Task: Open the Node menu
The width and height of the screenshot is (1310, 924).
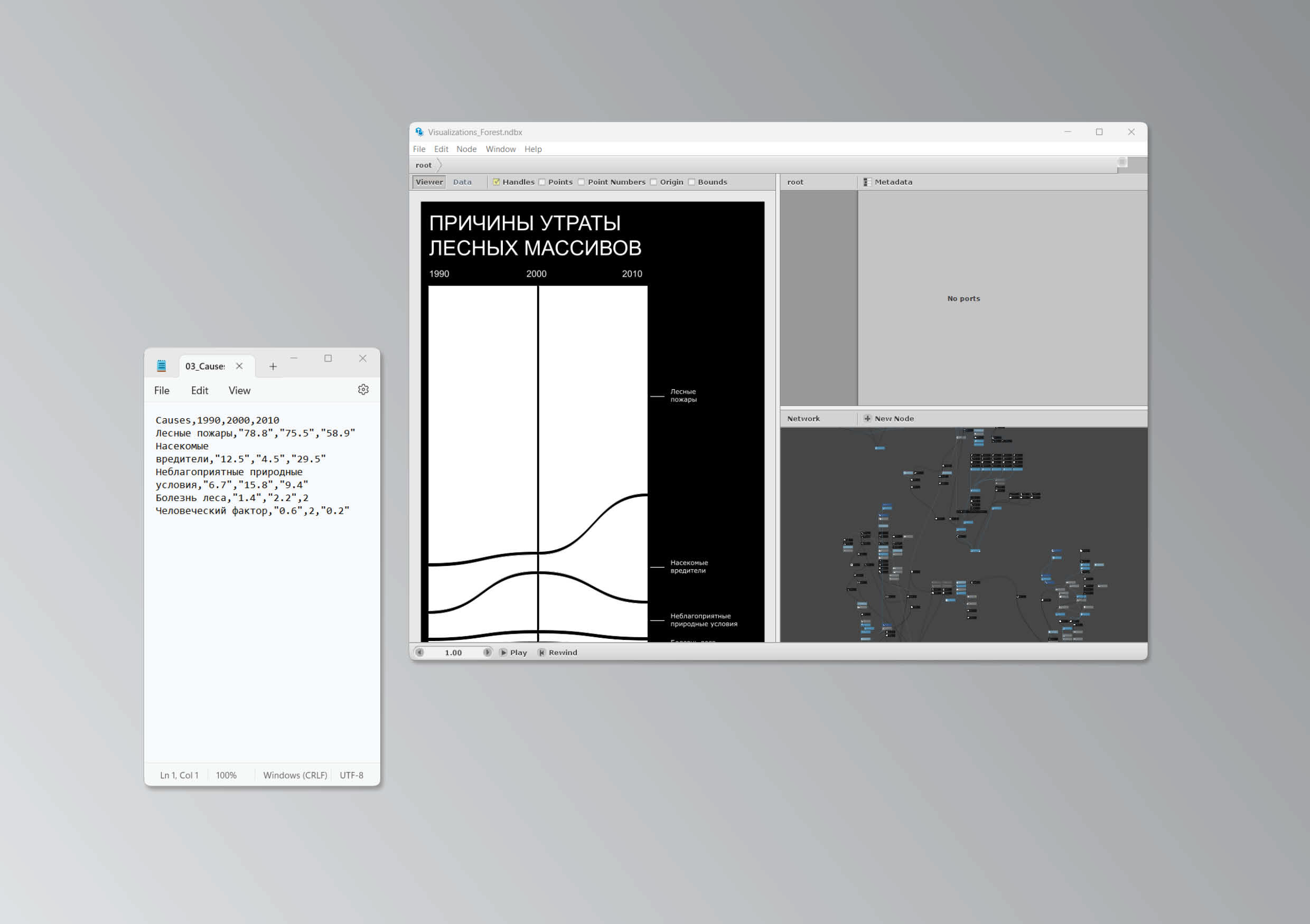Action: (x=466, y=149)
